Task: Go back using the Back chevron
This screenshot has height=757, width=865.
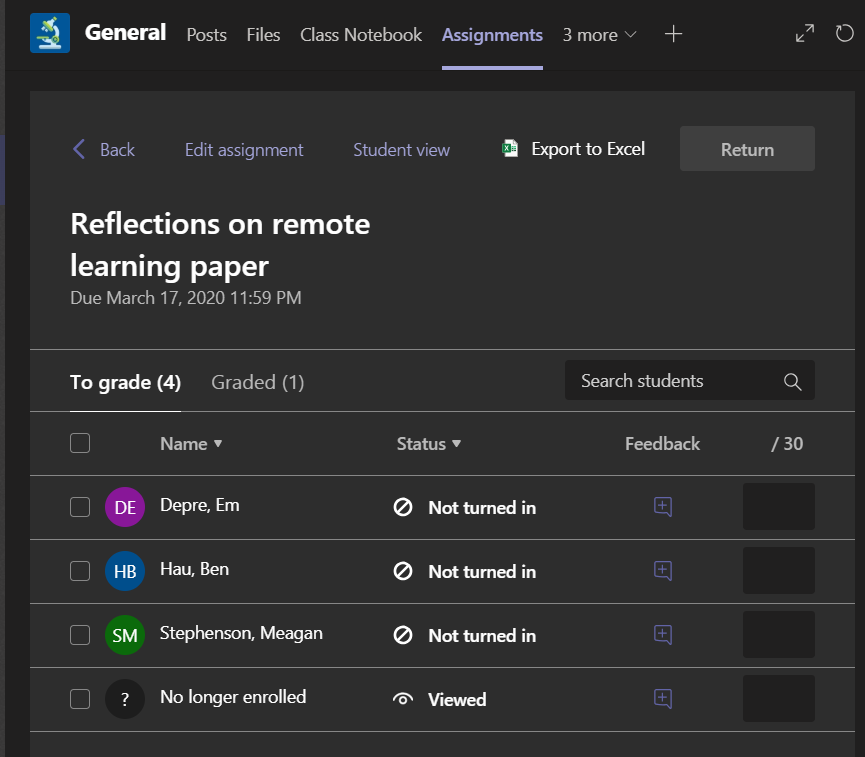Action: 79,149
